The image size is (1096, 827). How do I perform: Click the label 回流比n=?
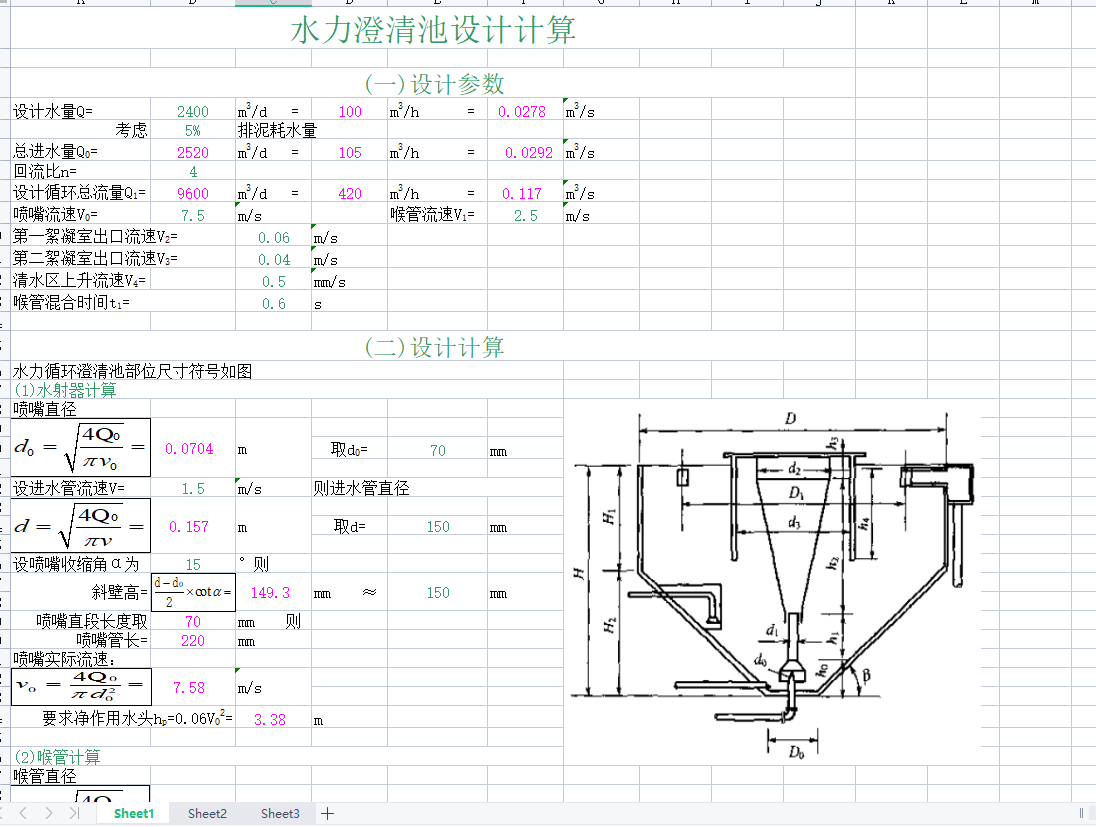pyautogui.click(x=45, y=171)
